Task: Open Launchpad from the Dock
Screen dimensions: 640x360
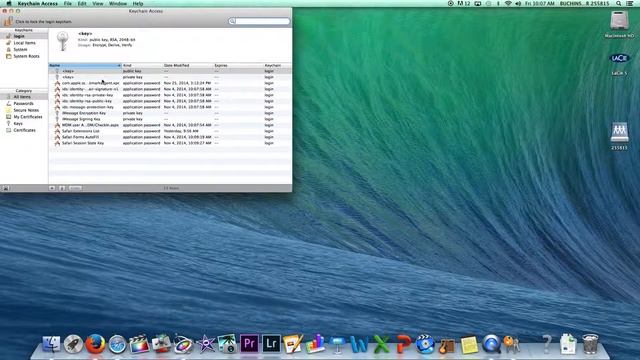Action: click(x=73, y=344)
